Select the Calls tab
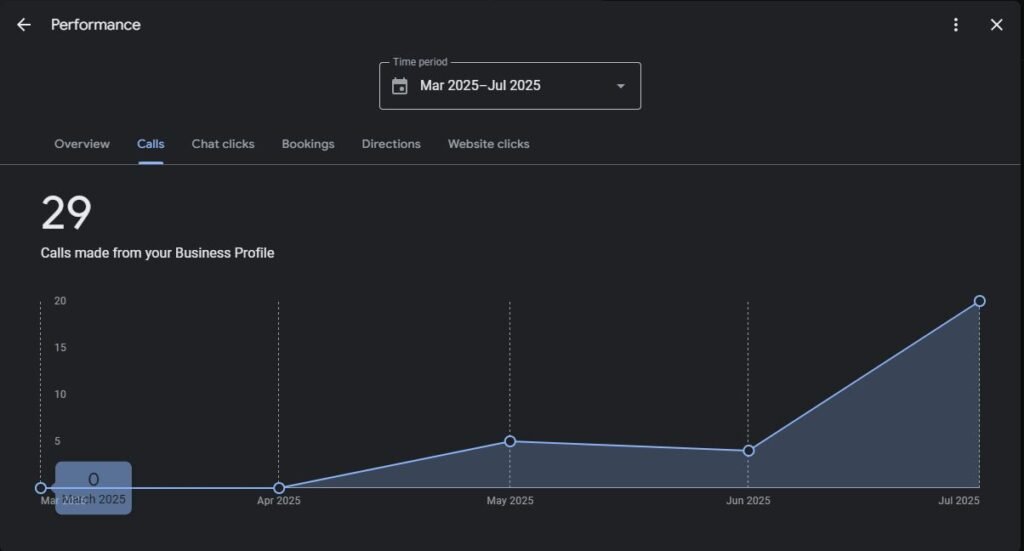 click(151, 144)
